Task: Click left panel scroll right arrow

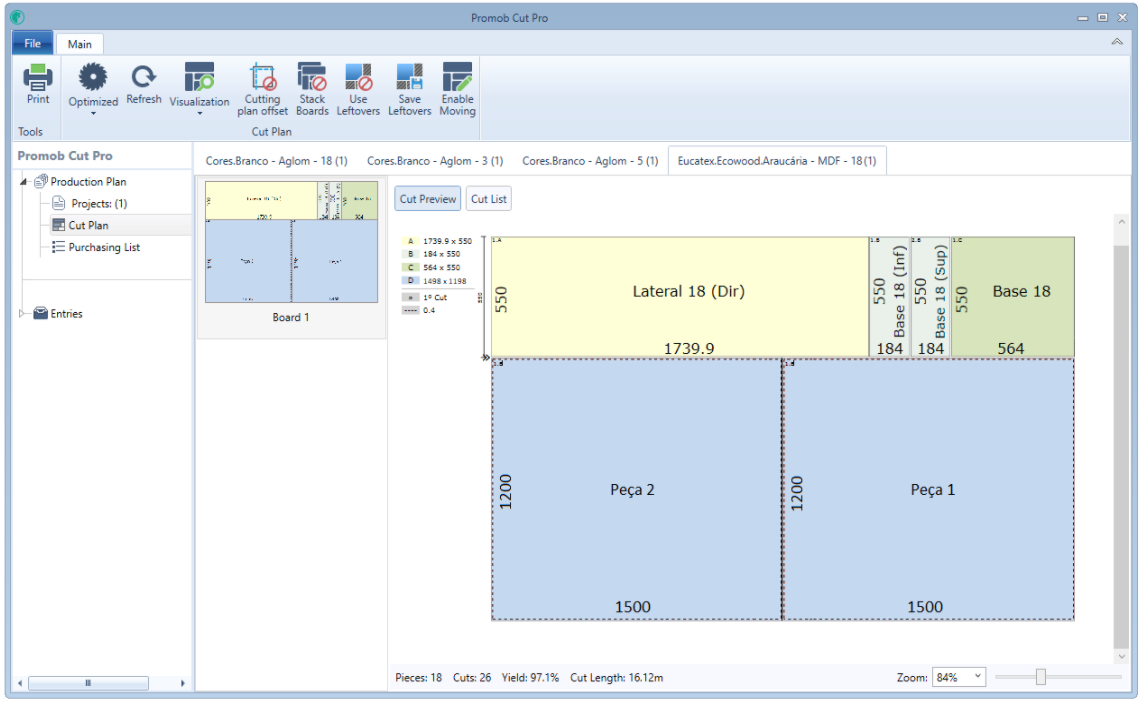Action: point(182,683)
